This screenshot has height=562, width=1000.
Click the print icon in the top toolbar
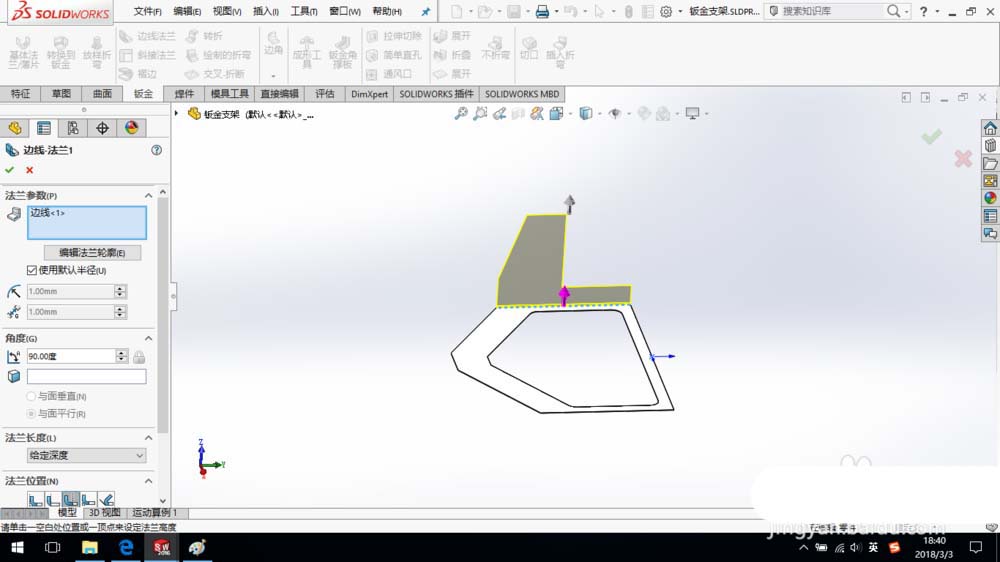pyautogui.click(x=542, y=11)
